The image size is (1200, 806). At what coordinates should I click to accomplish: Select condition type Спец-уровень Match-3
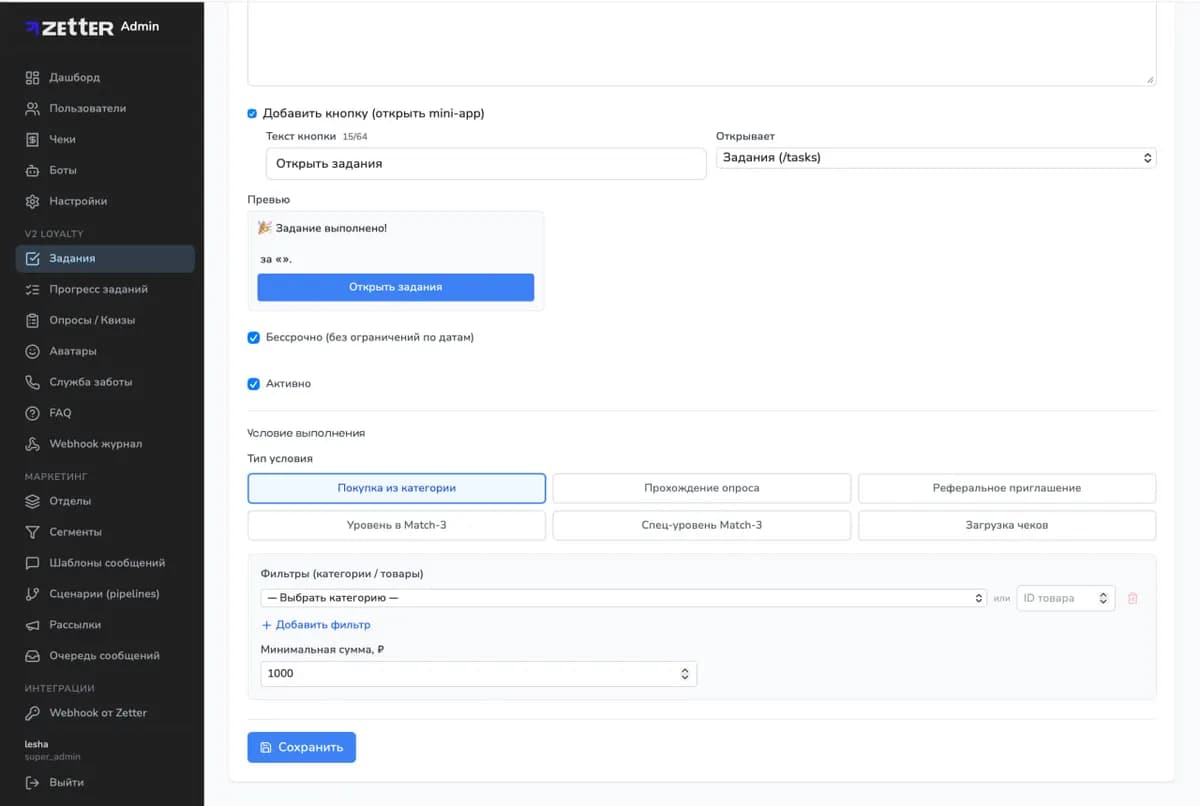point(702,525)
